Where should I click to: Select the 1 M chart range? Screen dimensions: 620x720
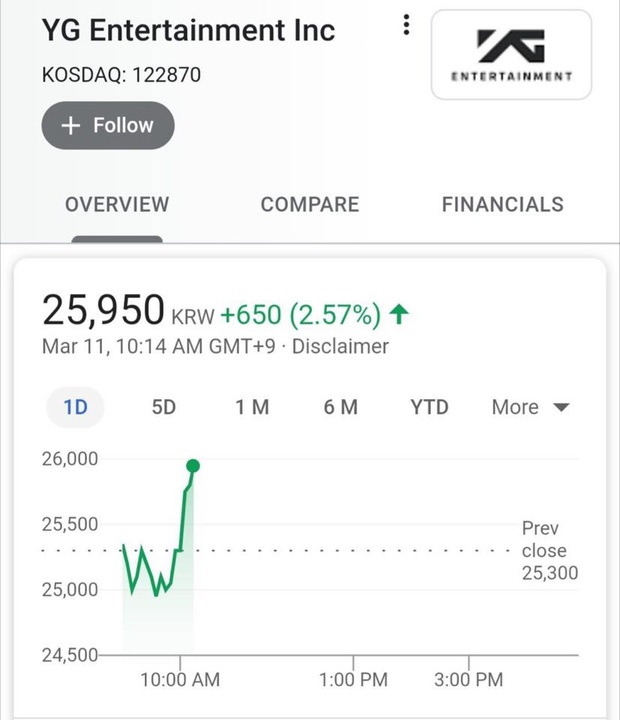point(252,407)
